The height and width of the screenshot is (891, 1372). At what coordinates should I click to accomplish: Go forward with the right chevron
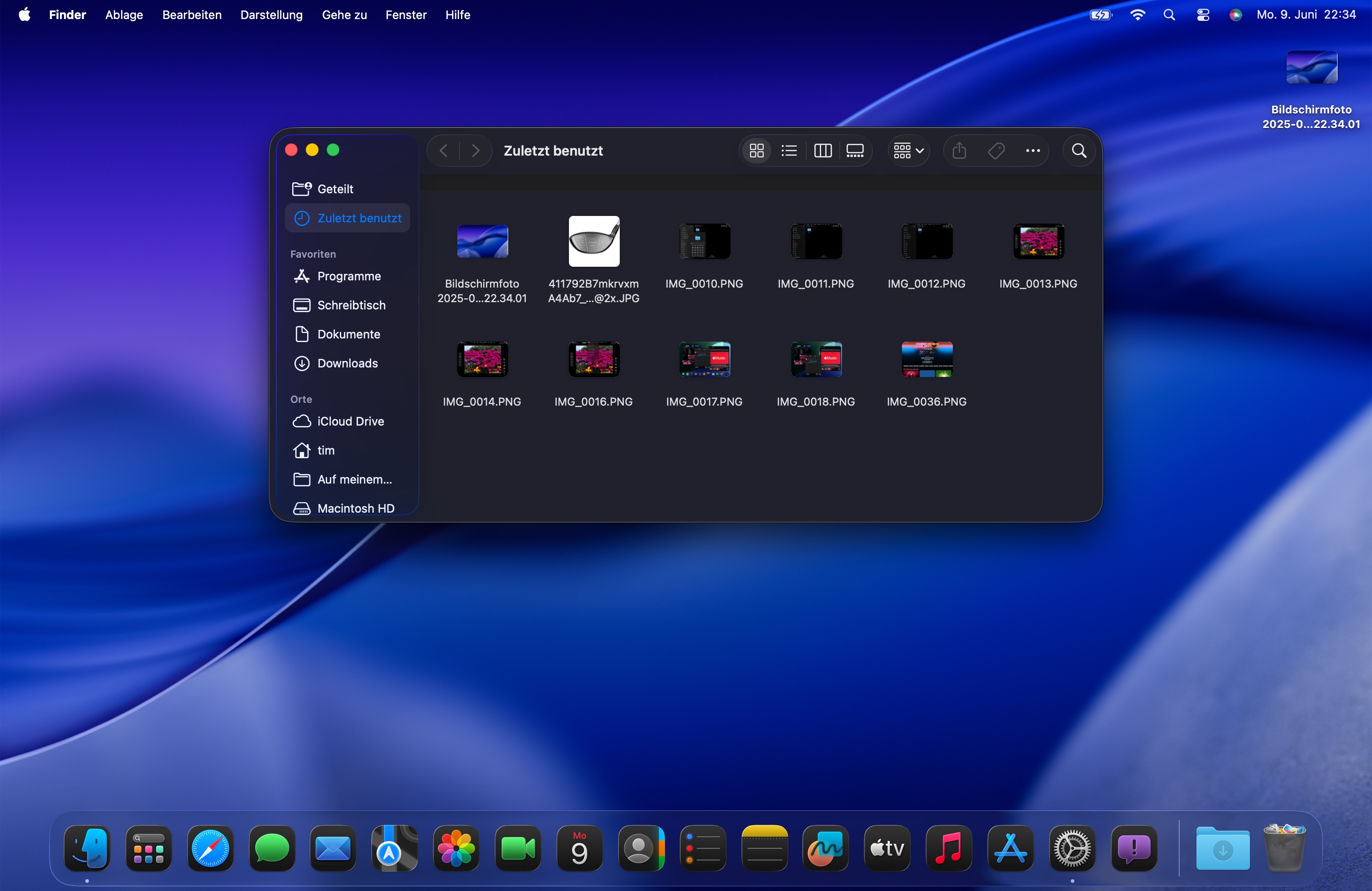[x=475, y=151]
